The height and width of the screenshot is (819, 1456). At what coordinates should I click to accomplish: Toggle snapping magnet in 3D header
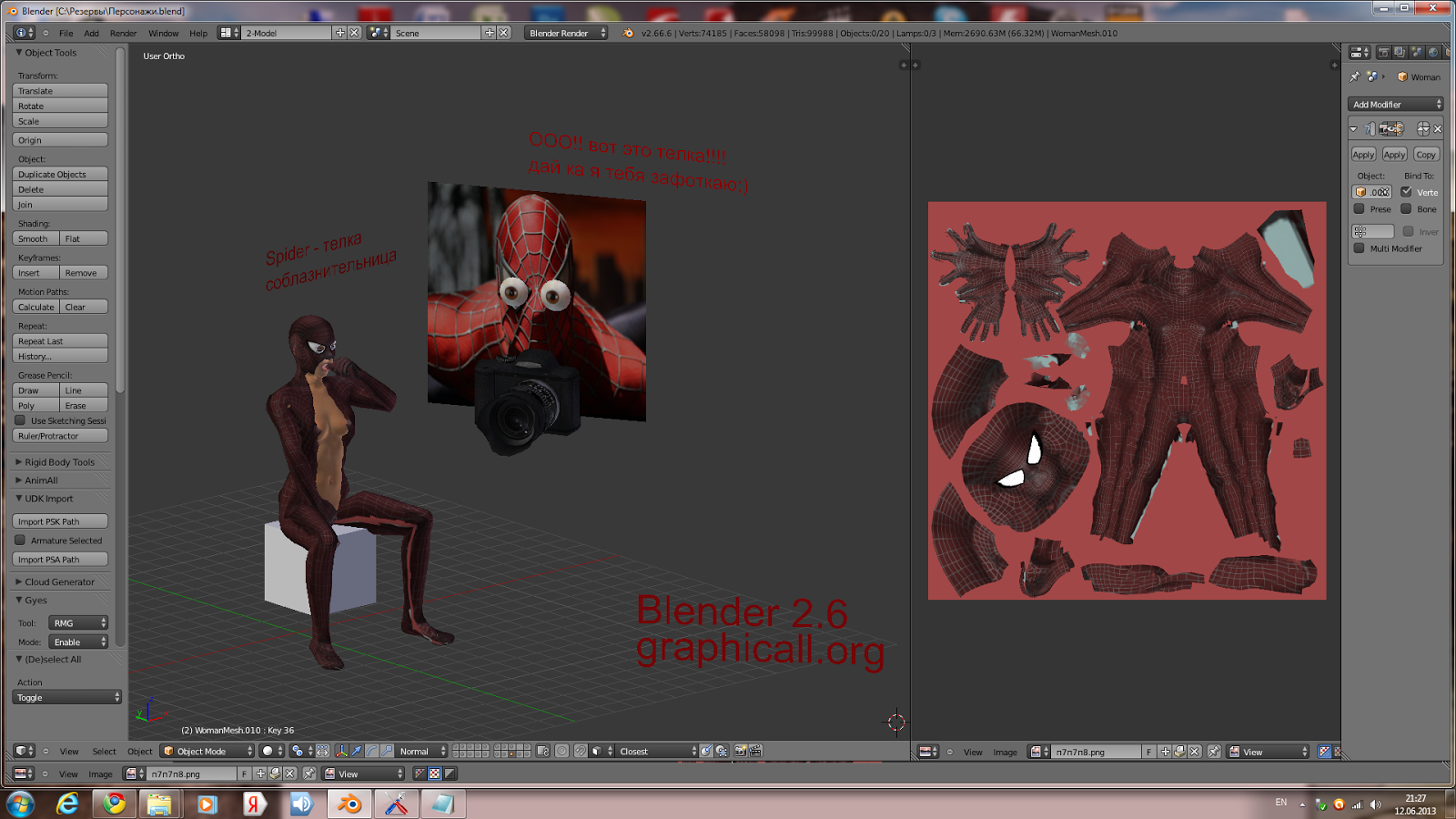(x=581, y=752)
